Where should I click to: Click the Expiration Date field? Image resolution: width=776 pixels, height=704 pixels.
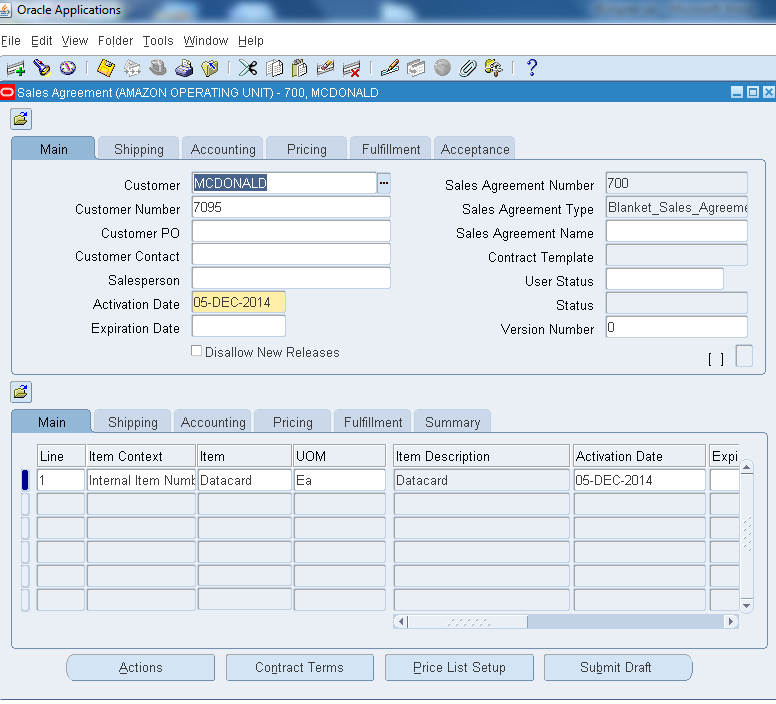click(x=239, y=326)
